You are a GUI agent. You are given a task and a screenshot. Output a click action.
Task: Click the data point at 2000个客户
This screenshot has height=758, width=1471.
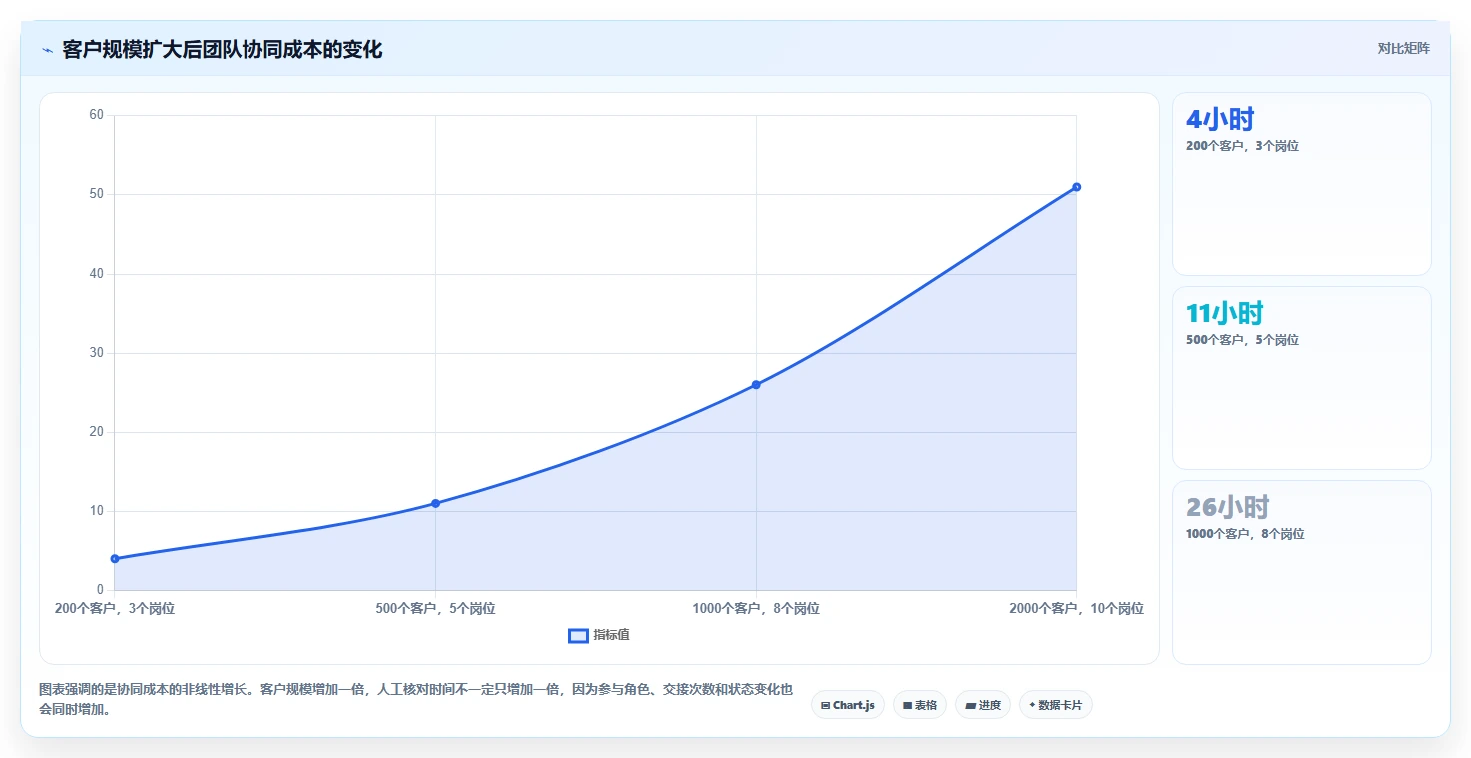(1076, 187)
